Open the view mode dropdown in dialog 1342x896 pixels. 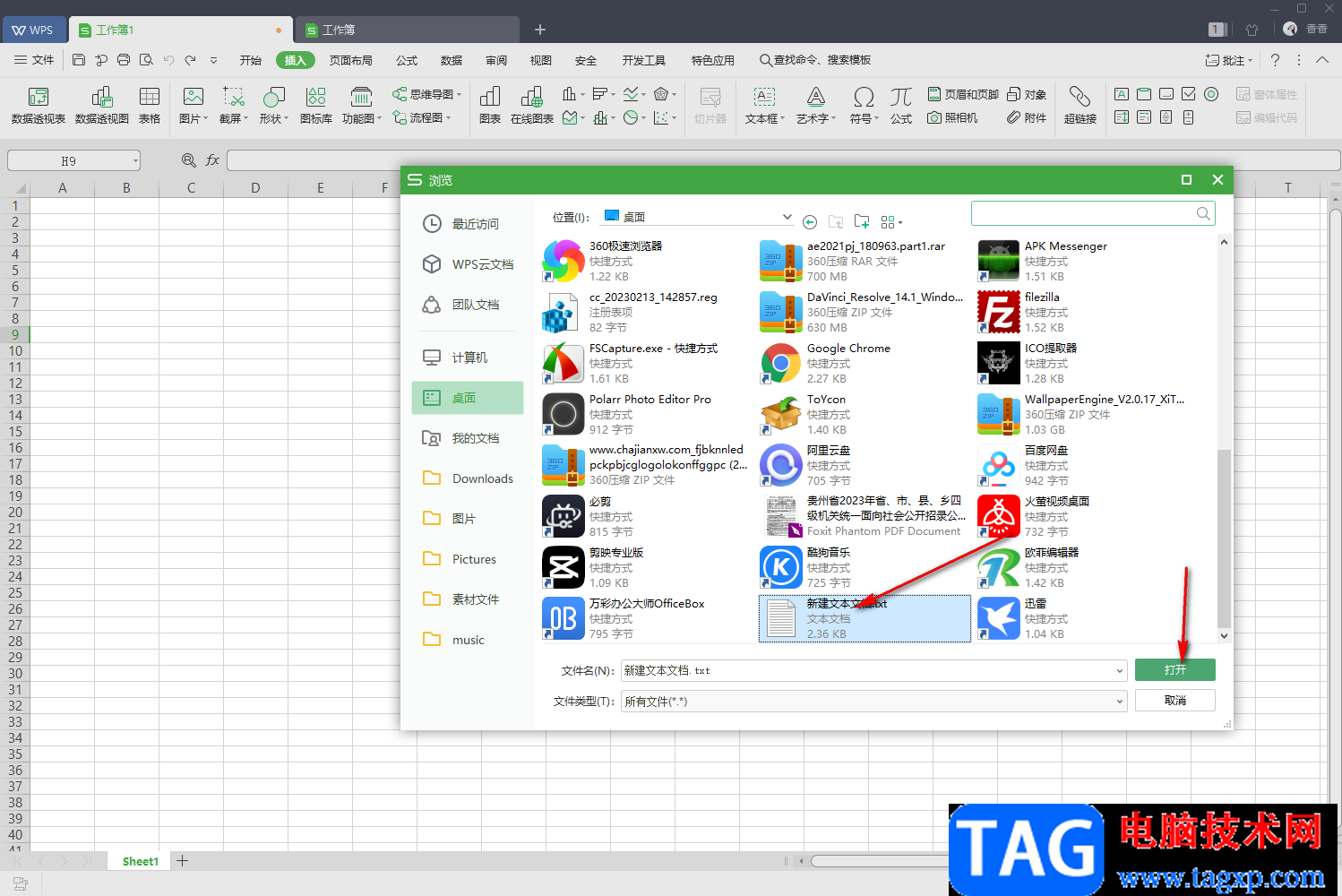(891, 221)
